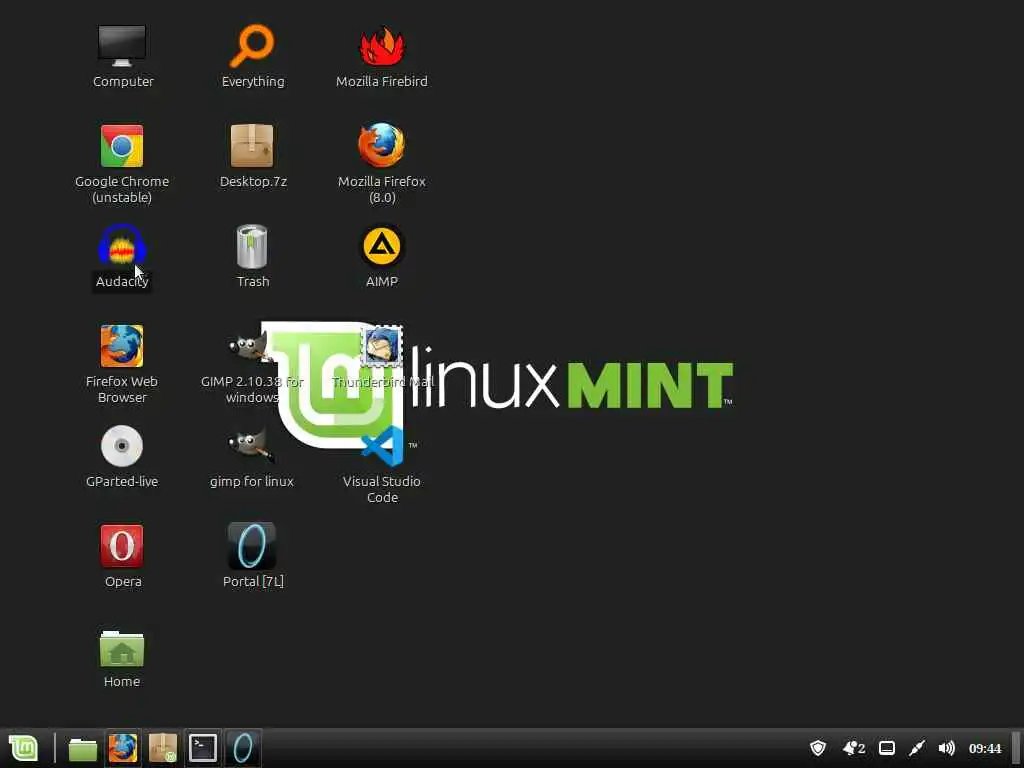This screenshot has width=1024, height=768.
Task: Open file manager from the taskbar
Action: pyautogui.click(x=83, y=748)
